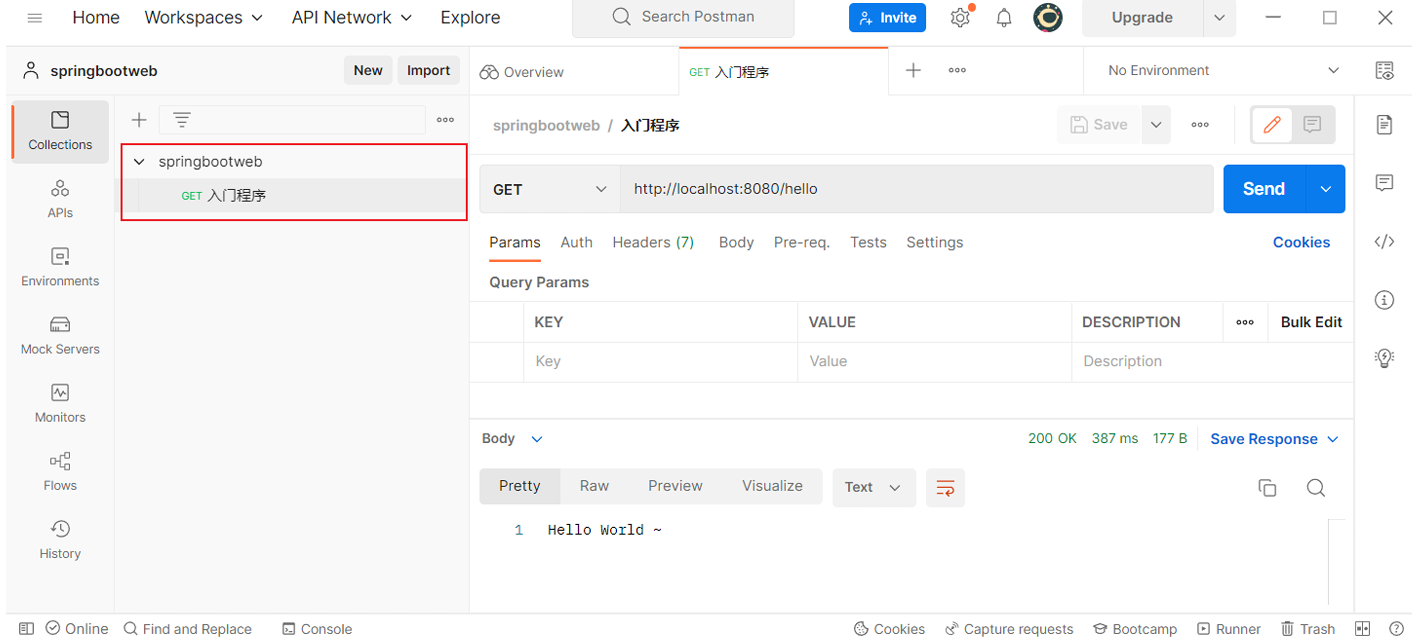
Task: Open Send options dropdown arrow
Action: (x=1326, y=189)
